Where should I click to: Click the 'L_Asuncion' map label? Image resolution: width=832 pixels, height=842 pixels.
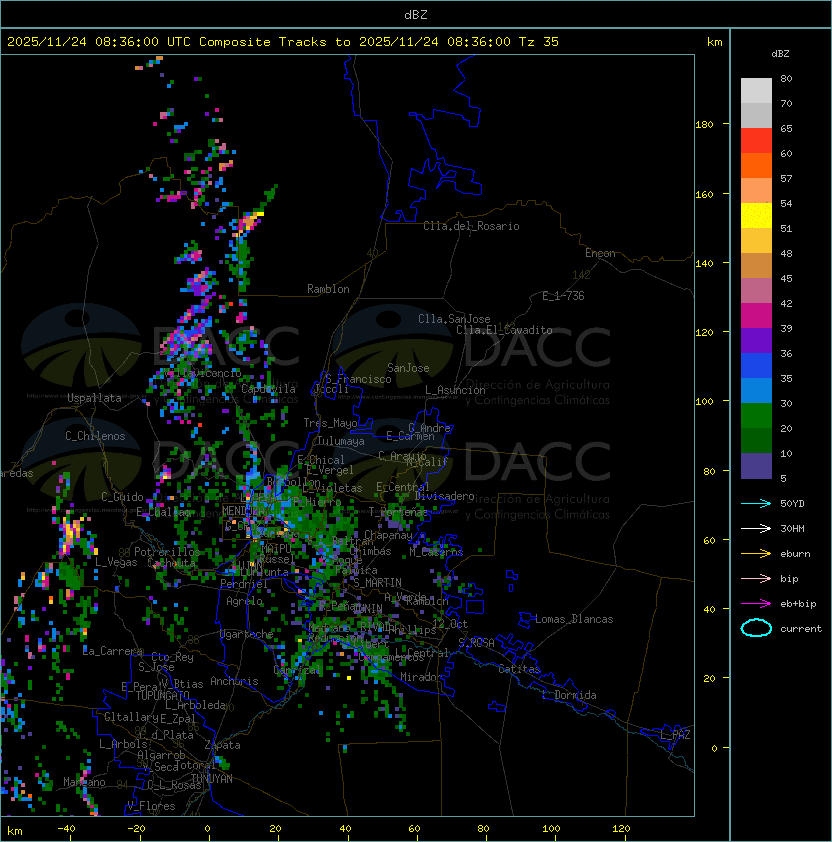[x=455, y=390]
